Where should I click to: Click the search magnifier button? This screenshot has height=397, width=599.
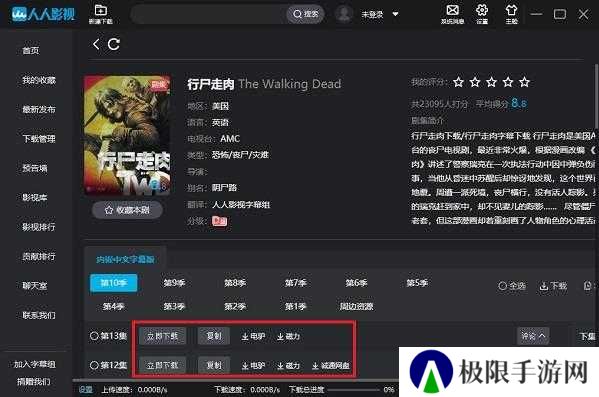pos(306,14)
